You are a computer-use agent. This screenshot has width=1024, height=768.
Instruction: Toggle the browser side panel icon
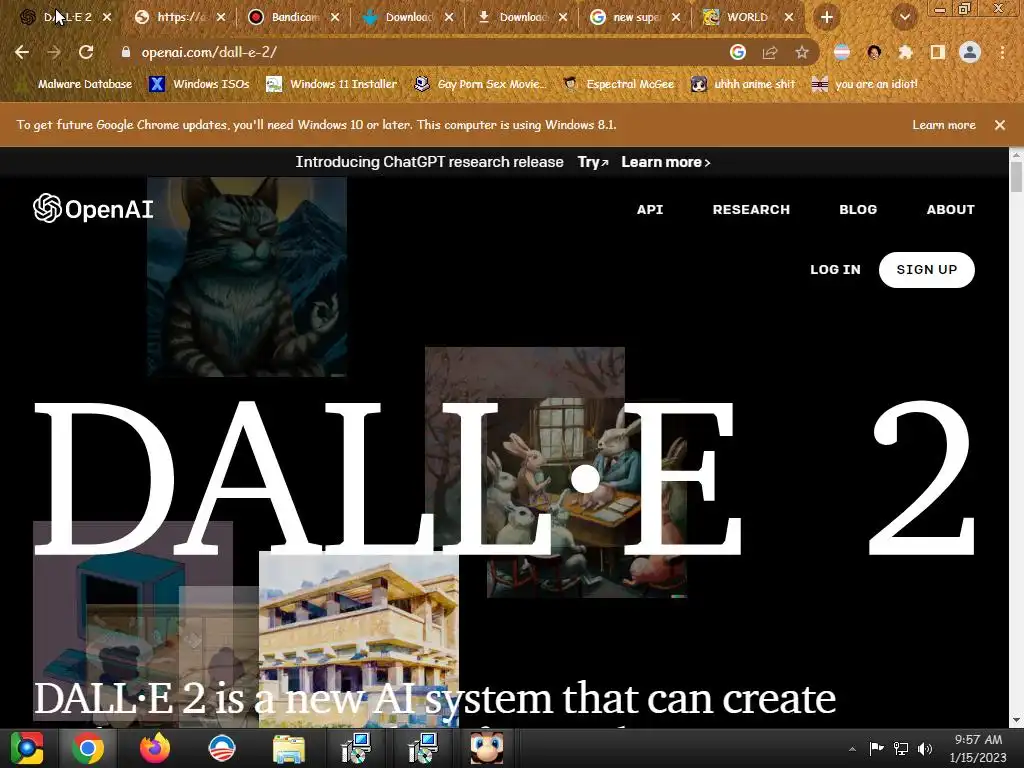pos(937,52)
